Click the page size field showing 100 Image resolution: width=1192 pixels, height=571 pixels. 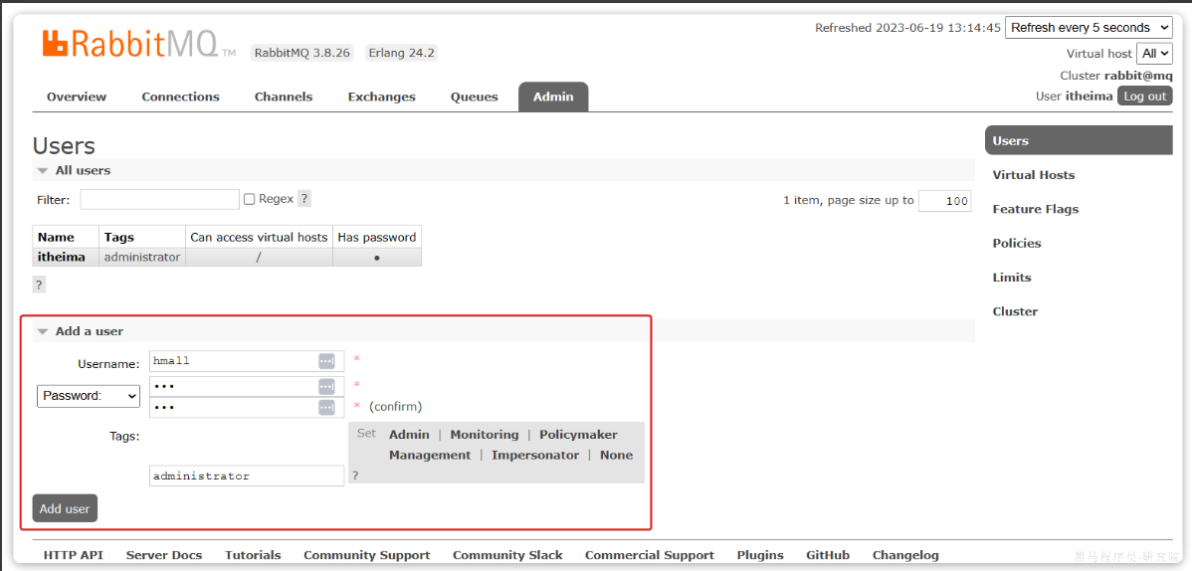[945, 201]
